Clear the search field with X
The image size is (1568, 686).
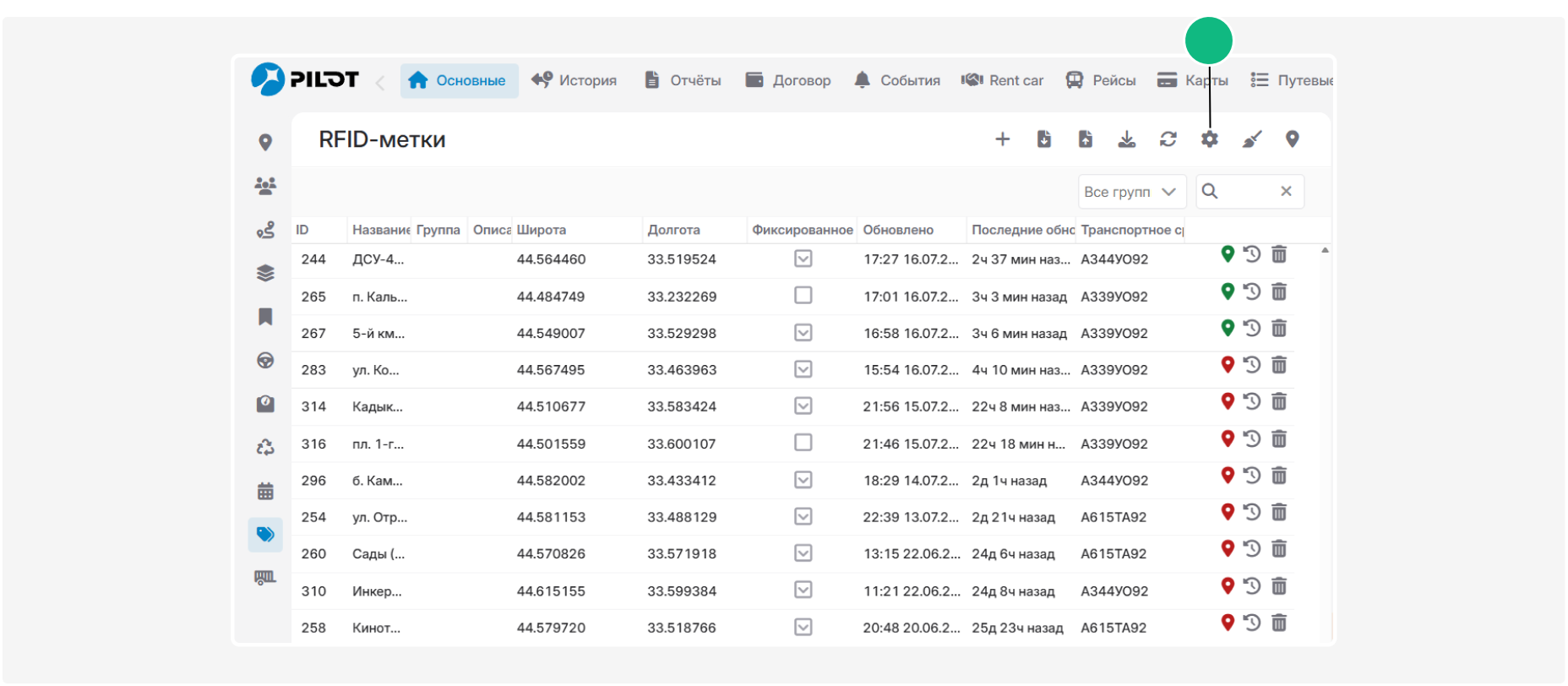pos(1286,192)
